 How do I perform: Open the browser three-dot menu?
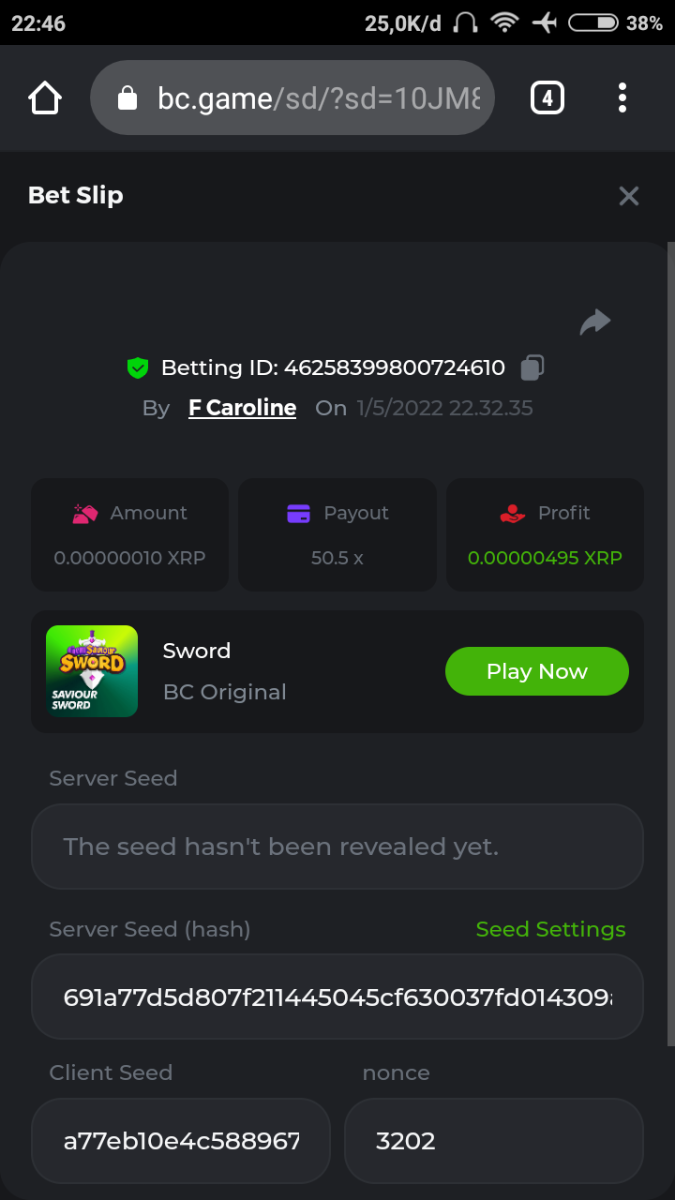[622, 98]
